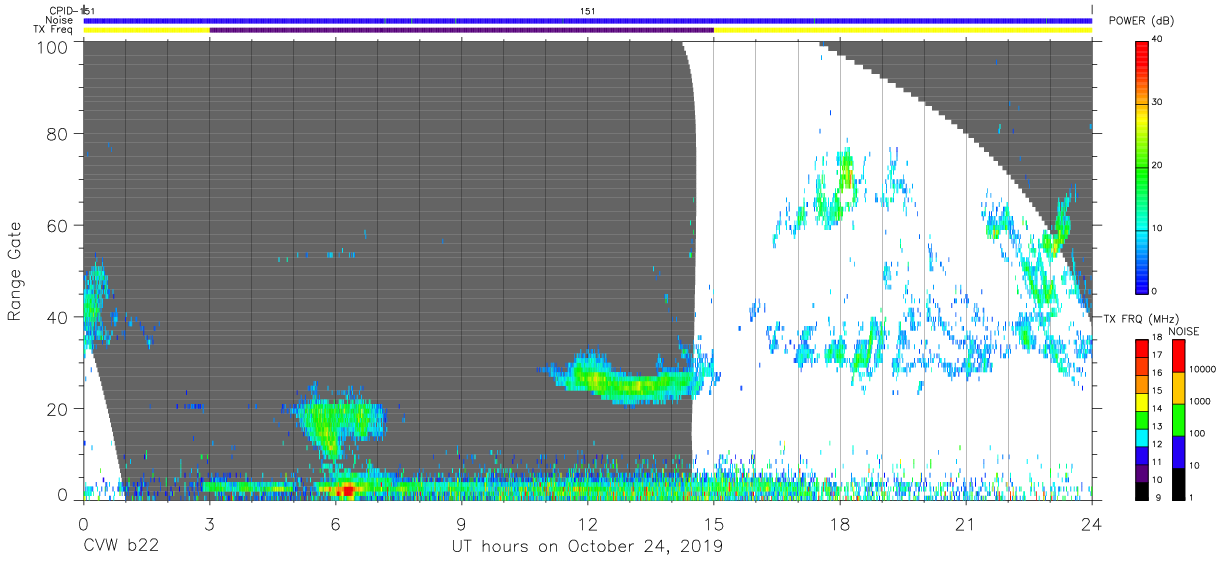Click the x-axis tick label 18
This screenshot has width=1228, height=567.
click(840, 523)
